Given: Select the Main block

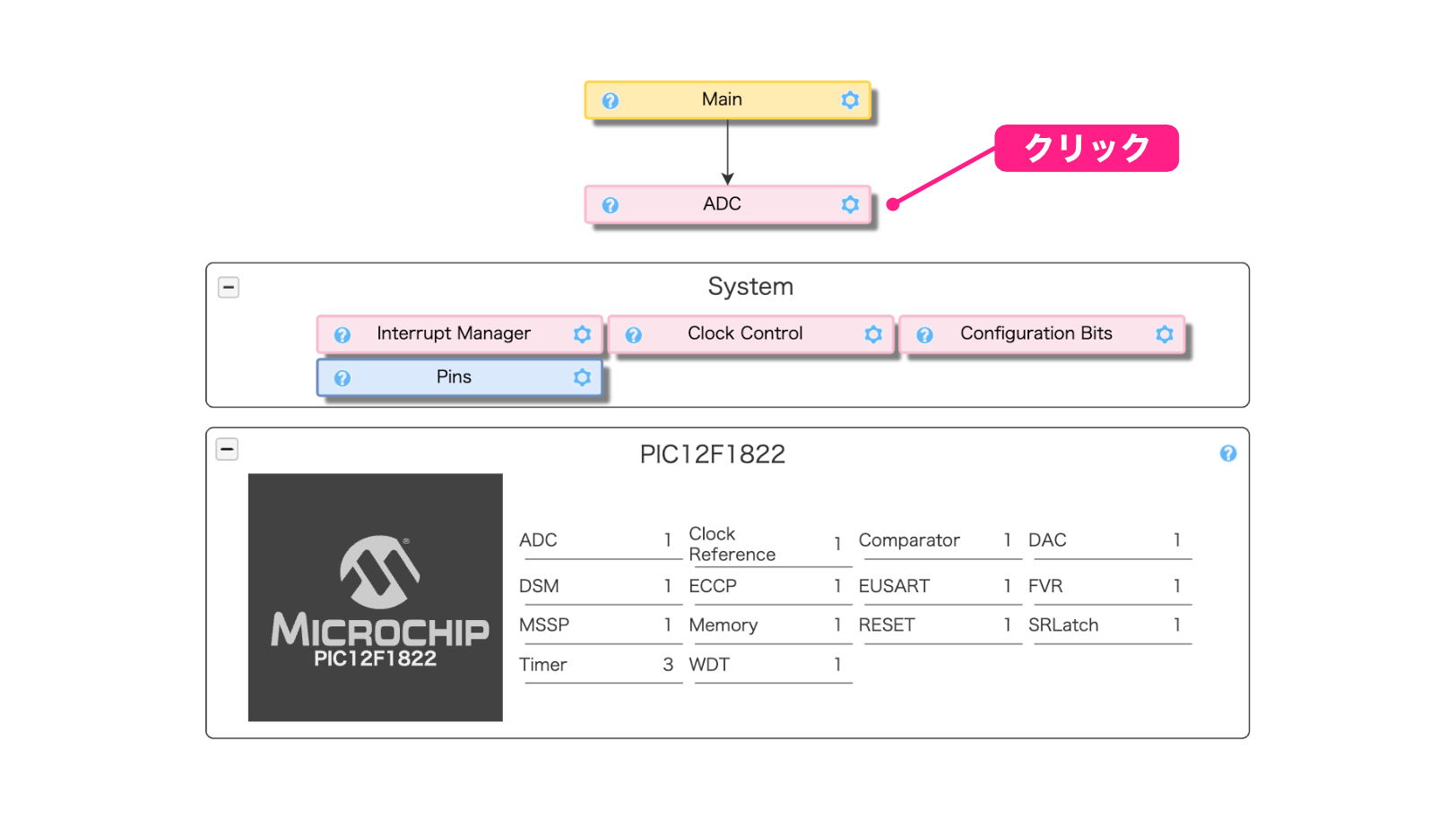Looking at the screenshot, I should coord(727,100).
